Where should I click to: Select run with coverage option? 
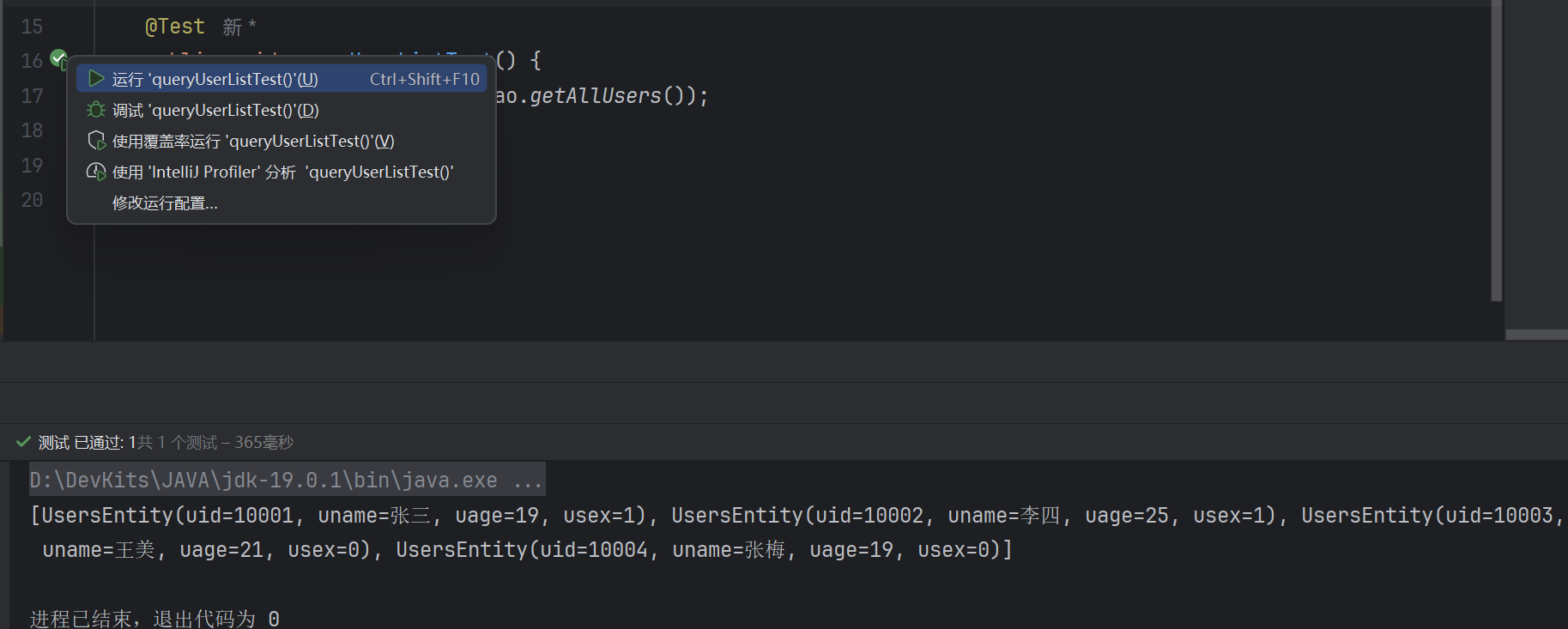click(282, 141)
